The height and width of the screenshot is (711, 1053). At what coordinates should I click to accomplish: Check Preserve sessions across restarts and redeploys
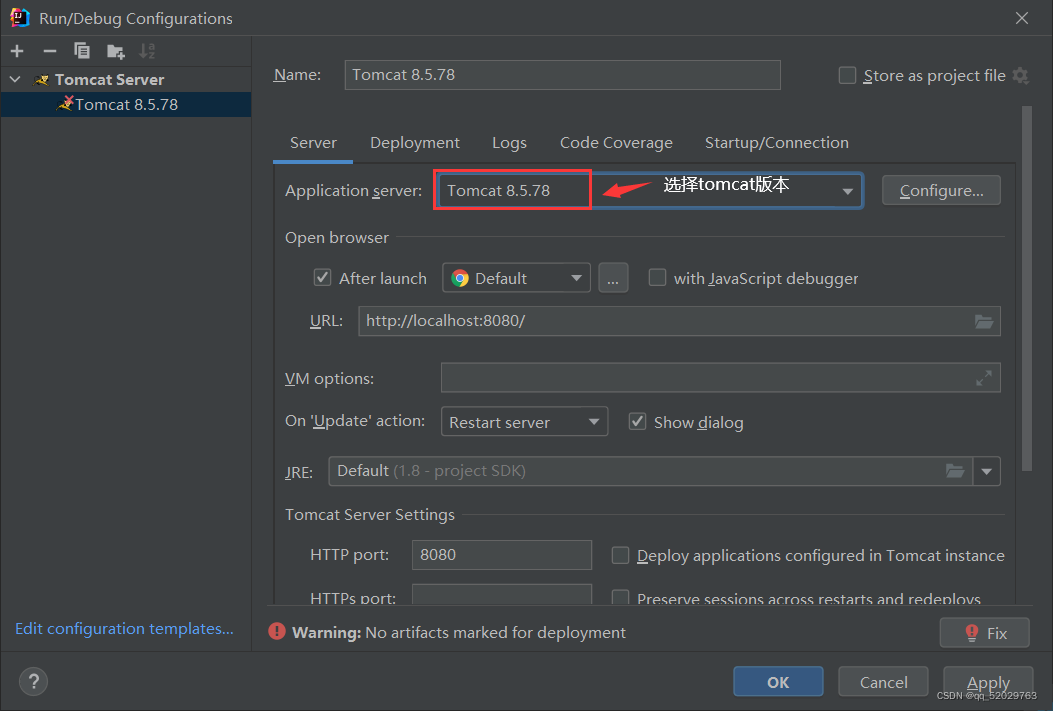[x=621, y=597]
